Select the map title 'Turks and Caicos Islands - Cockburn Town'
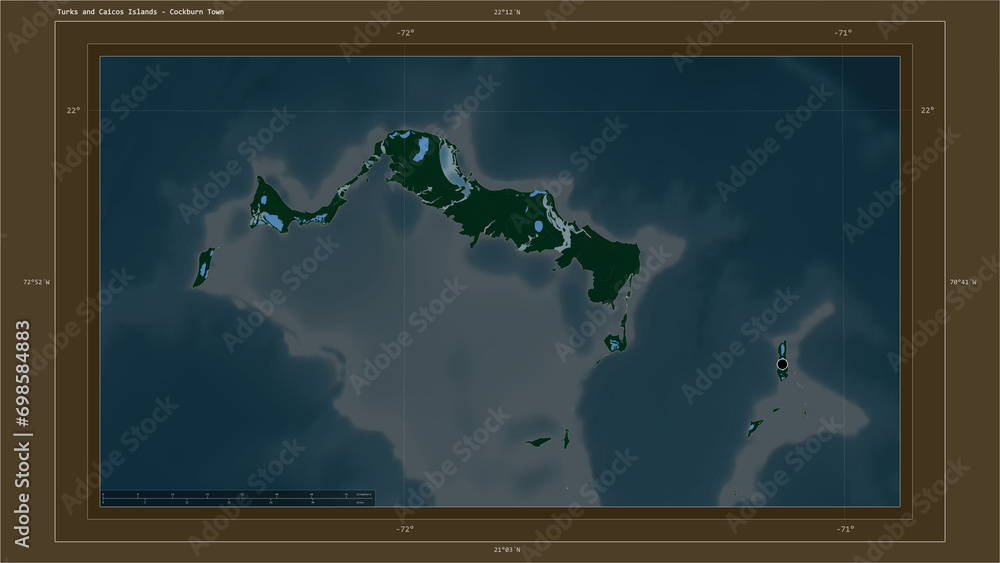The image size is (1000, 563). click(140, 11)
